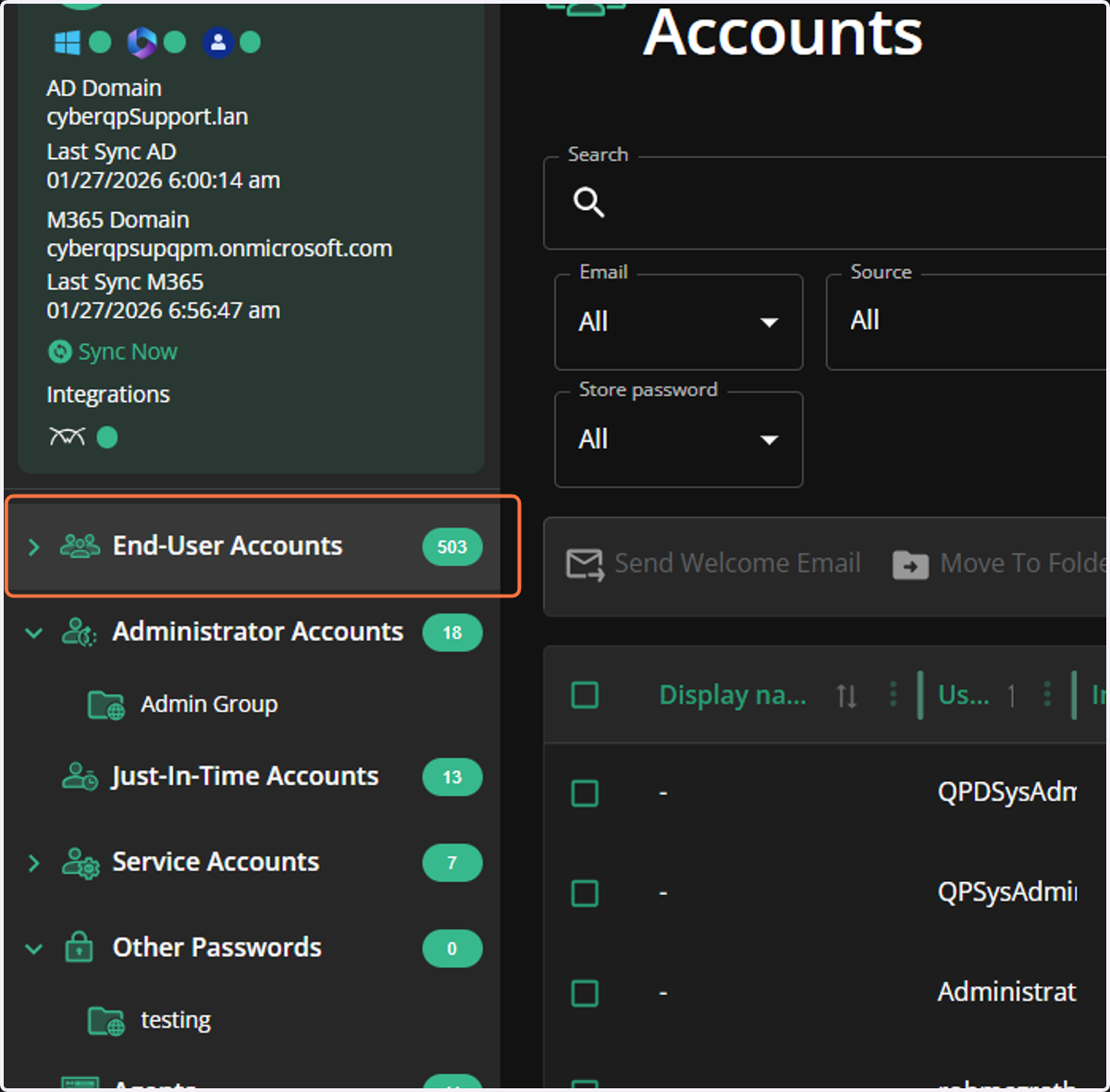Viewport: 1110px width, 1092px height.
Task: Click the Send Welcome Email envelope icon
Action: point(585,564)
